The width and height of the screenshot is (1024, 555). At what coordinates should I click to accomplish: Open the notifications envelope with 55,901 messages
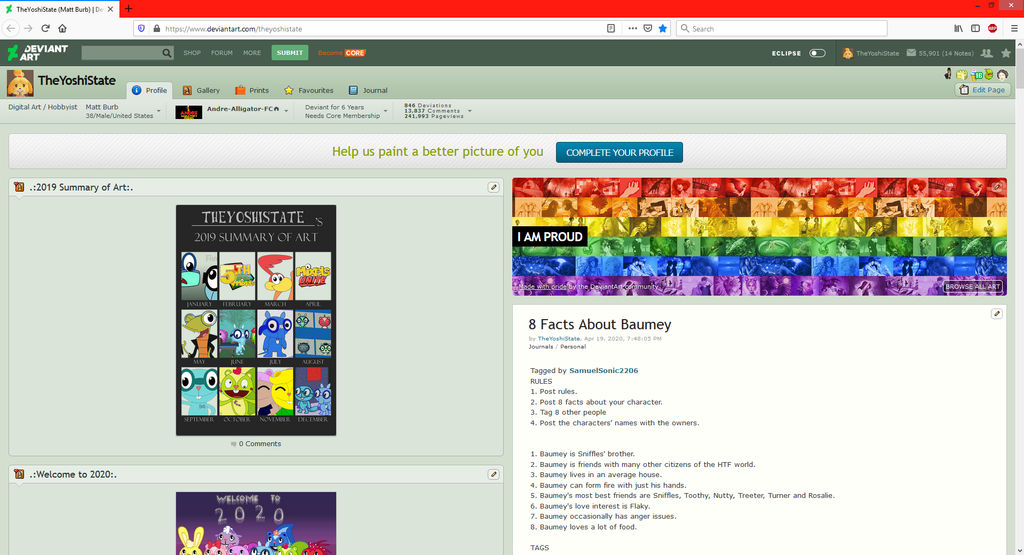tap(940, 53)
